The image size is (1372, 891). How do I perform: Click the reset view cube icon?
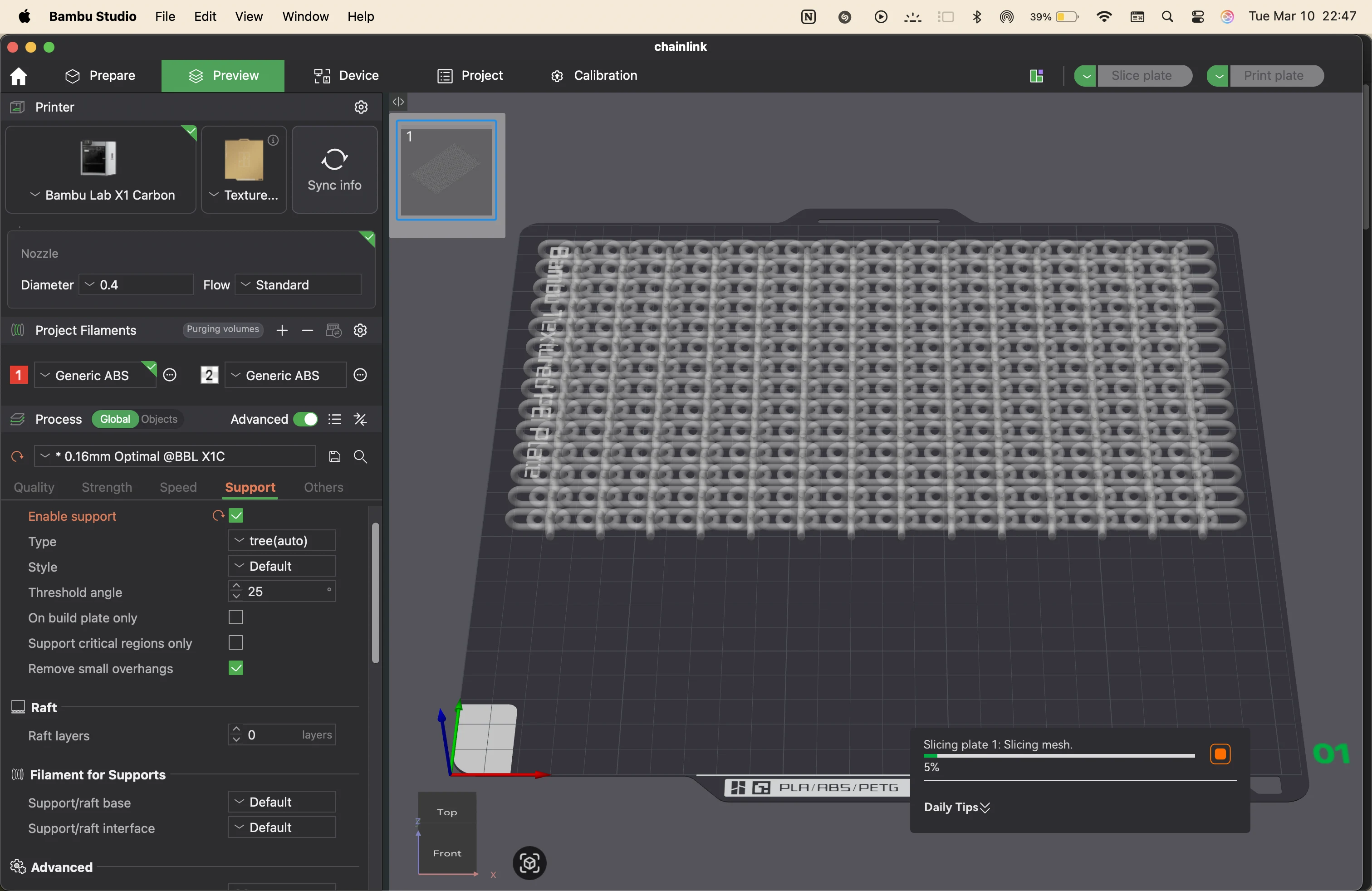click(x=529, y=863)
